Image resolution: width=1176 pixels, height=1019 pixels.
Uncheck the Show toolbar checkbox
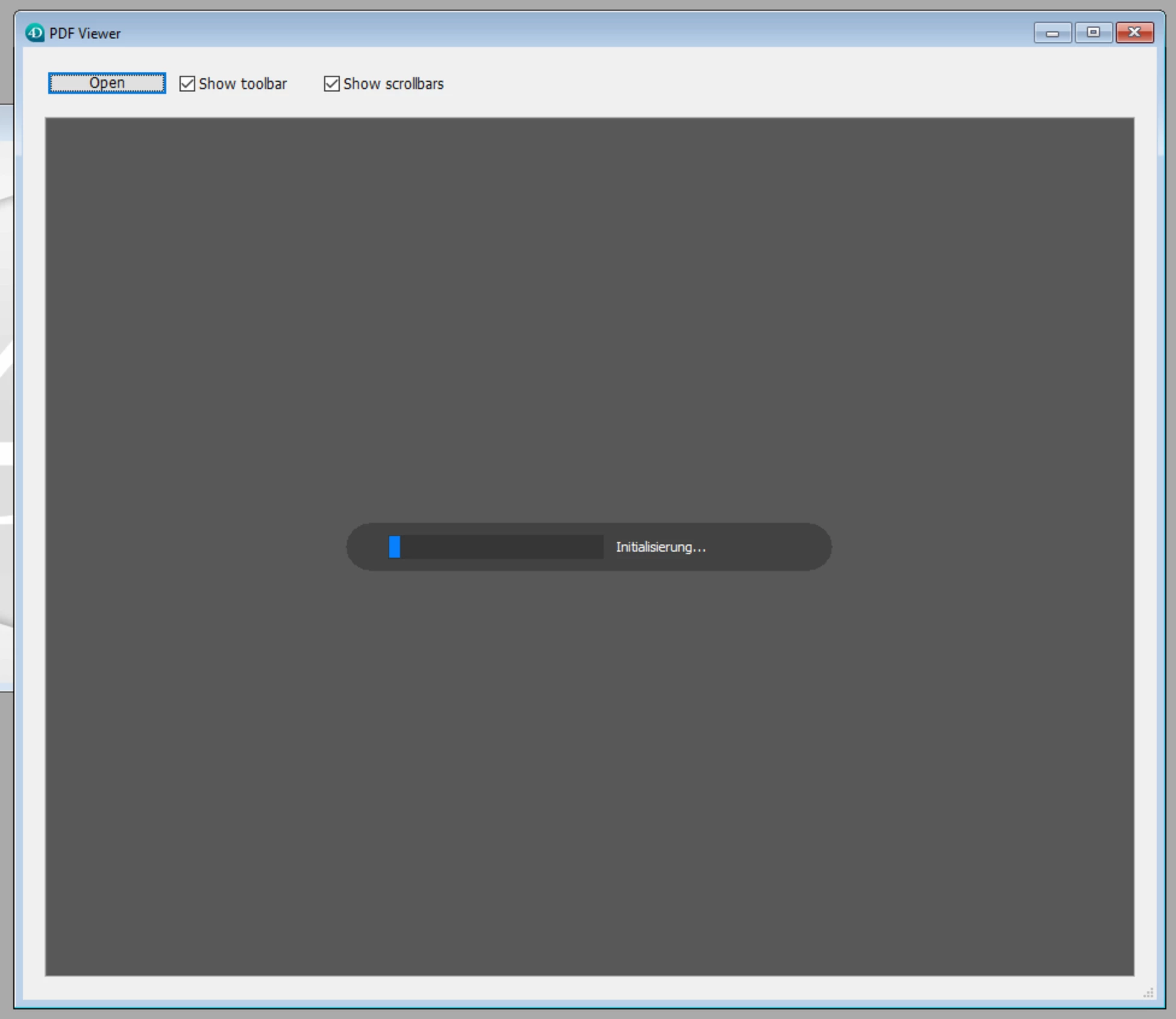click(187, 84)
